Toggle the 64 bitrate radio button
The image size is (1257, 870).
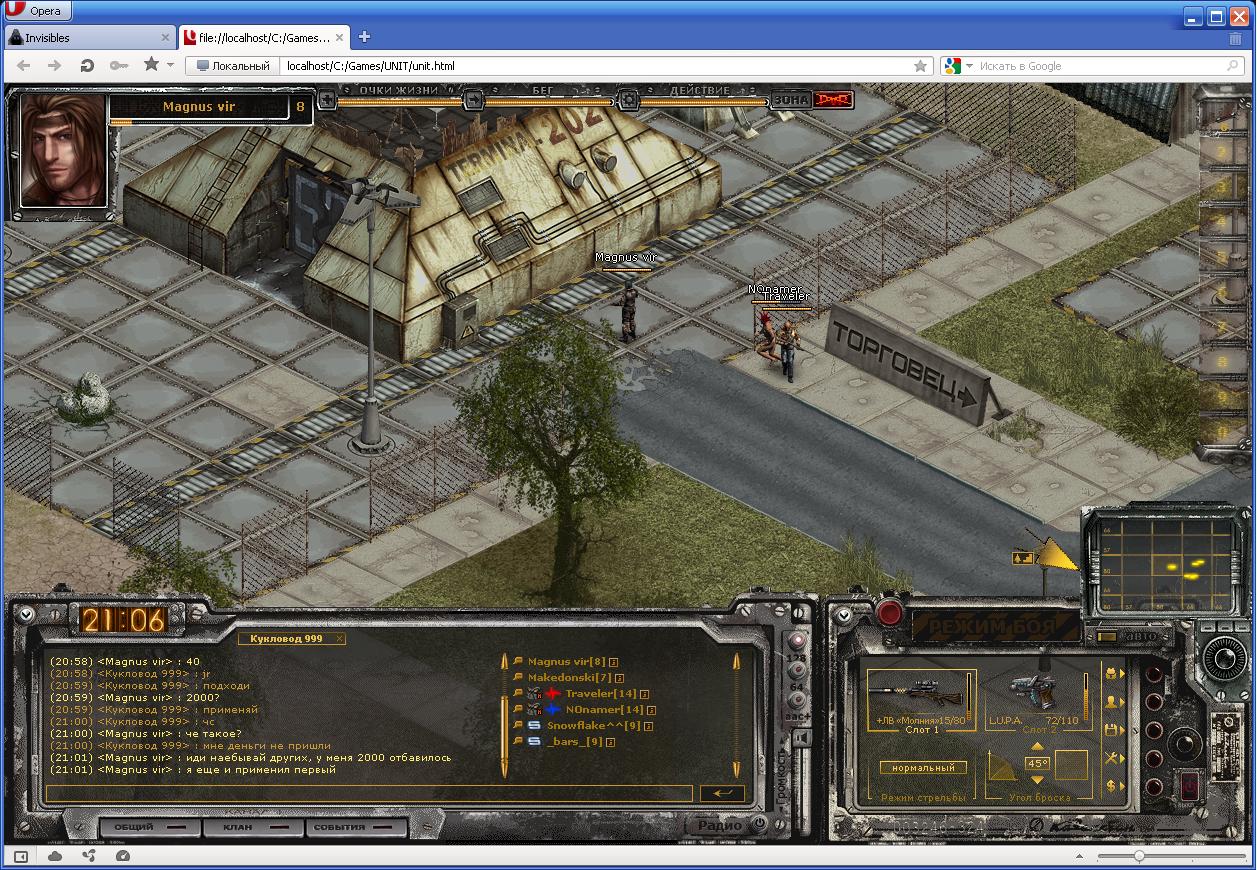coord(797,671)
